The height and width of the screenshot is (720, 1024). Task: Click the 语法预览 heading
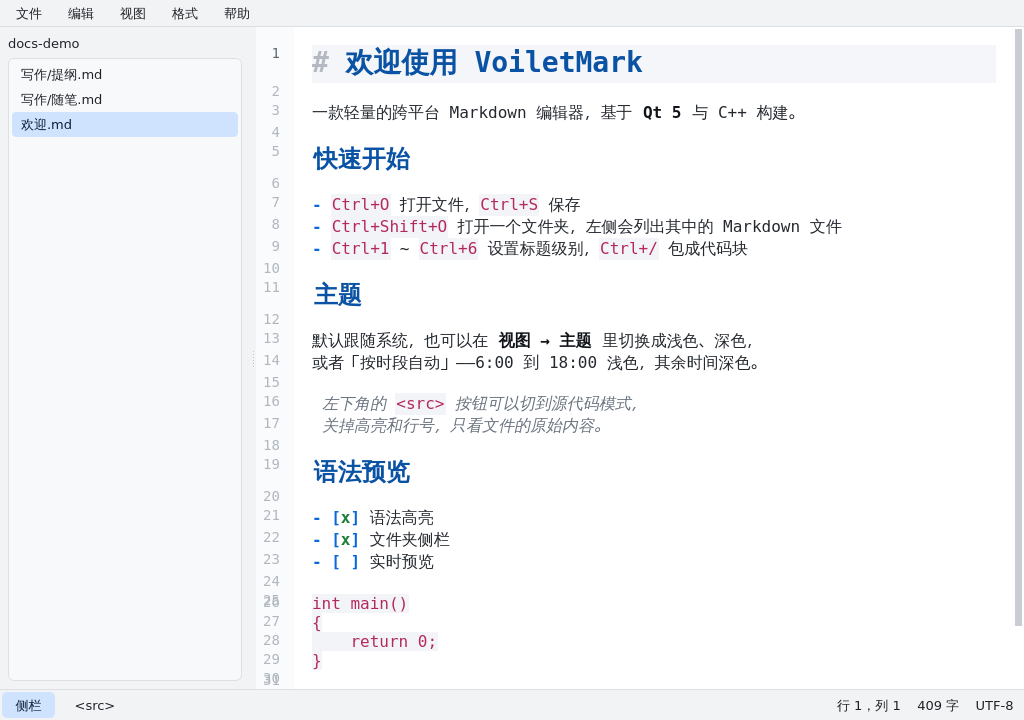[x=361, y=472]
